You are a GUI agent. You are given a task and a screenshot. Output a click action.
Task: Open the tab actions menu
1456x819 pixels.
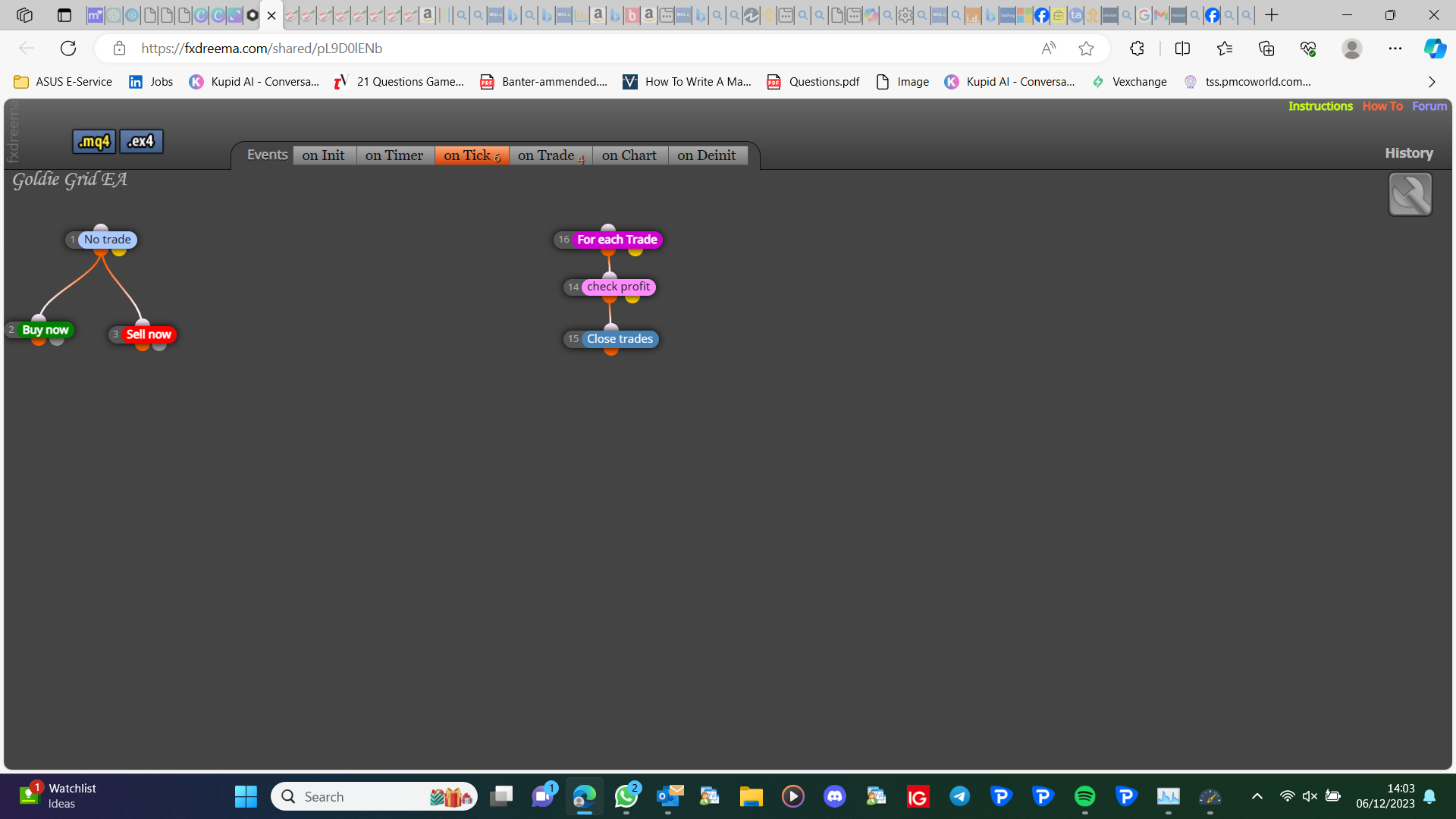coord(64,15)
